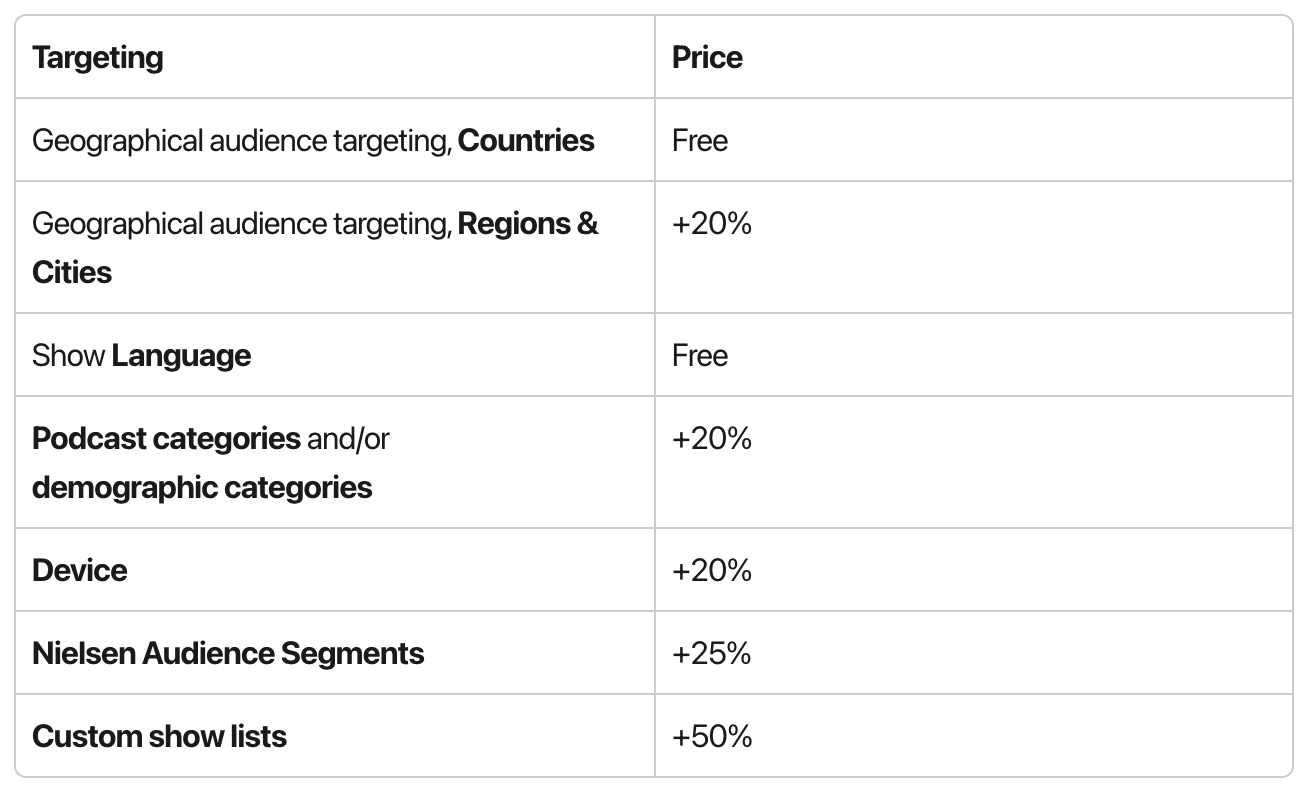Click the Free price for Show Language
This screenshot has width=1310, height=792.
(700, 355)
